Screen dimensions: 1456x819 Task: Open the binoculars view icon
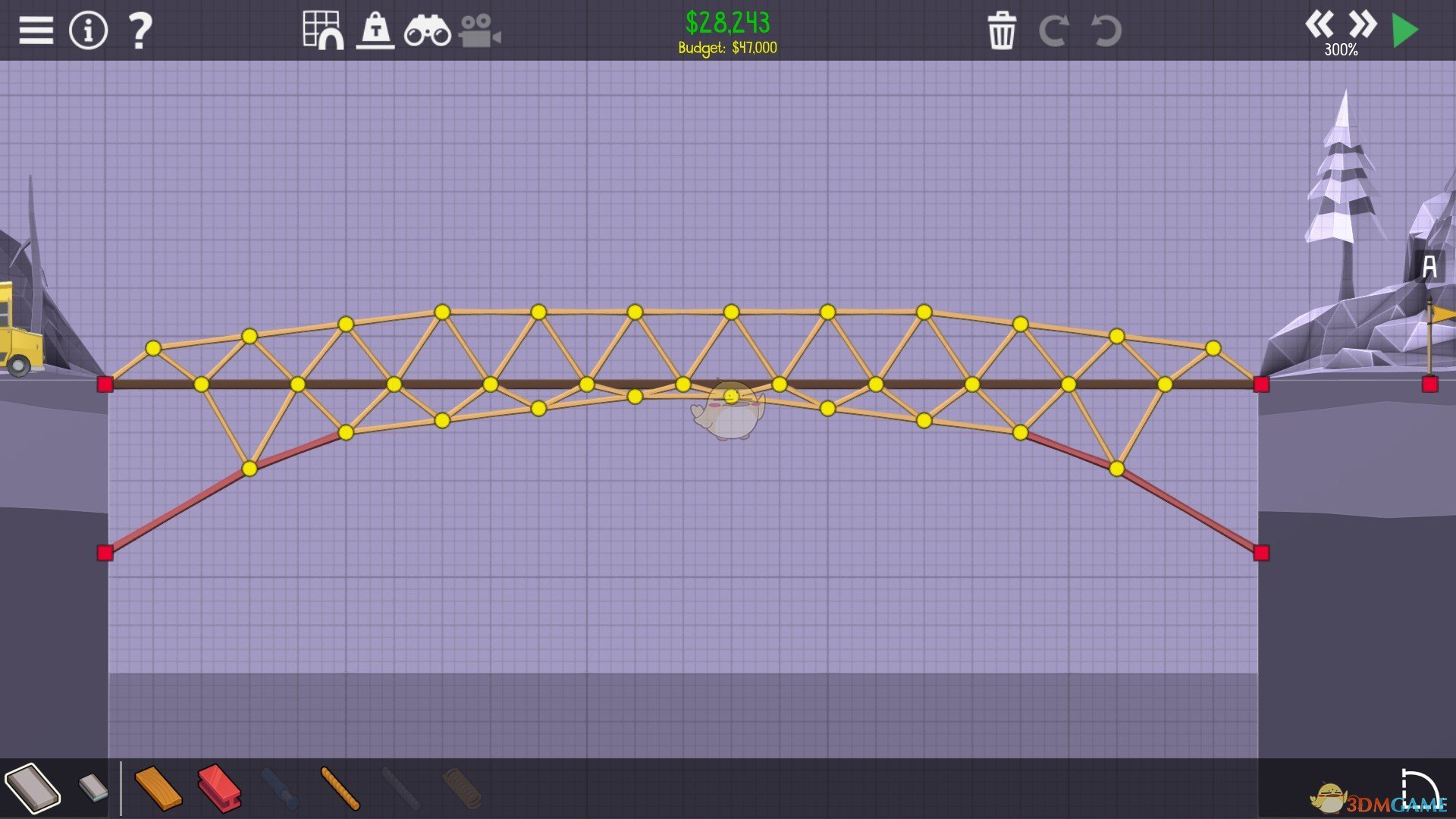pyautogui.click(x=427, y=31)
